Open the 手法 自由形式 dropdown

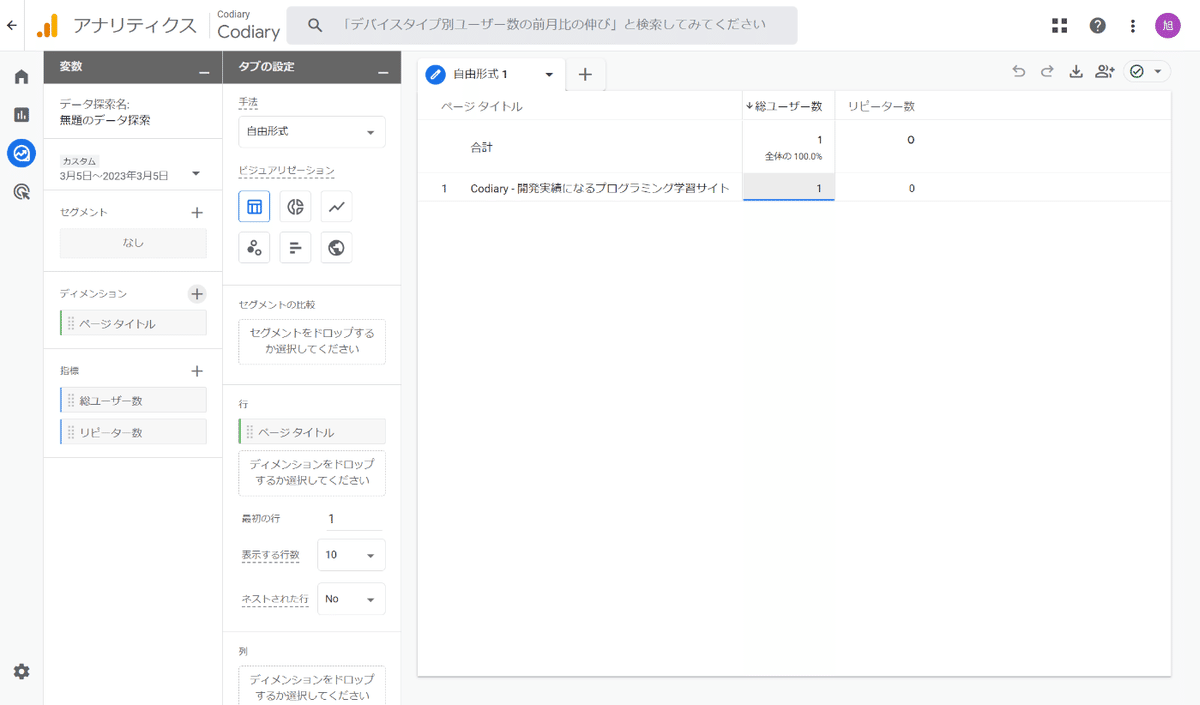pos(311,131)
